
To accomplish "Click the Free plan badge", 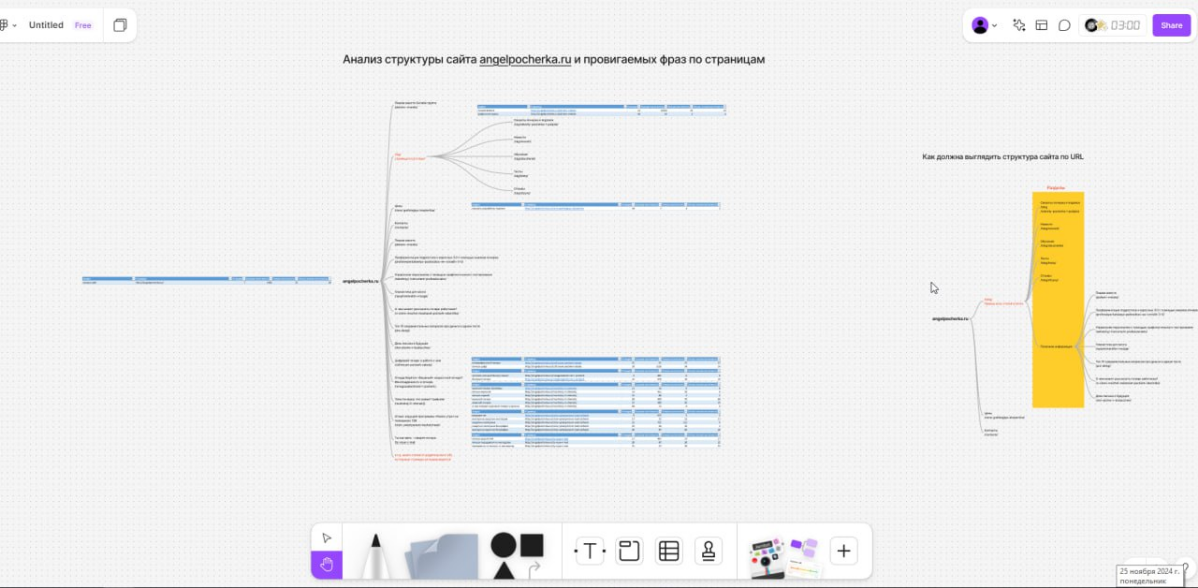I will point(83,25).
